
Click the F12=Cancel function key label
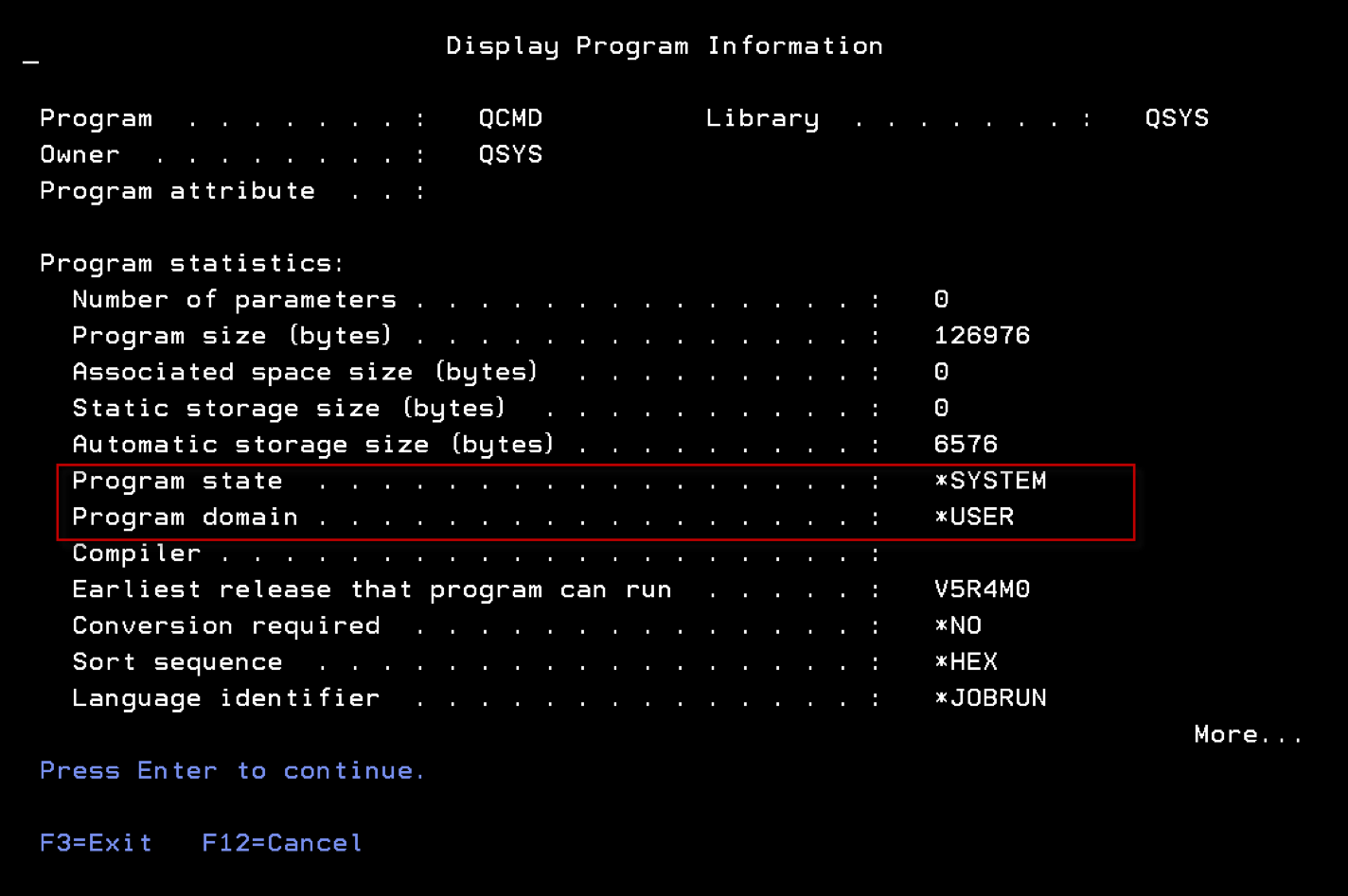[280, 842]
